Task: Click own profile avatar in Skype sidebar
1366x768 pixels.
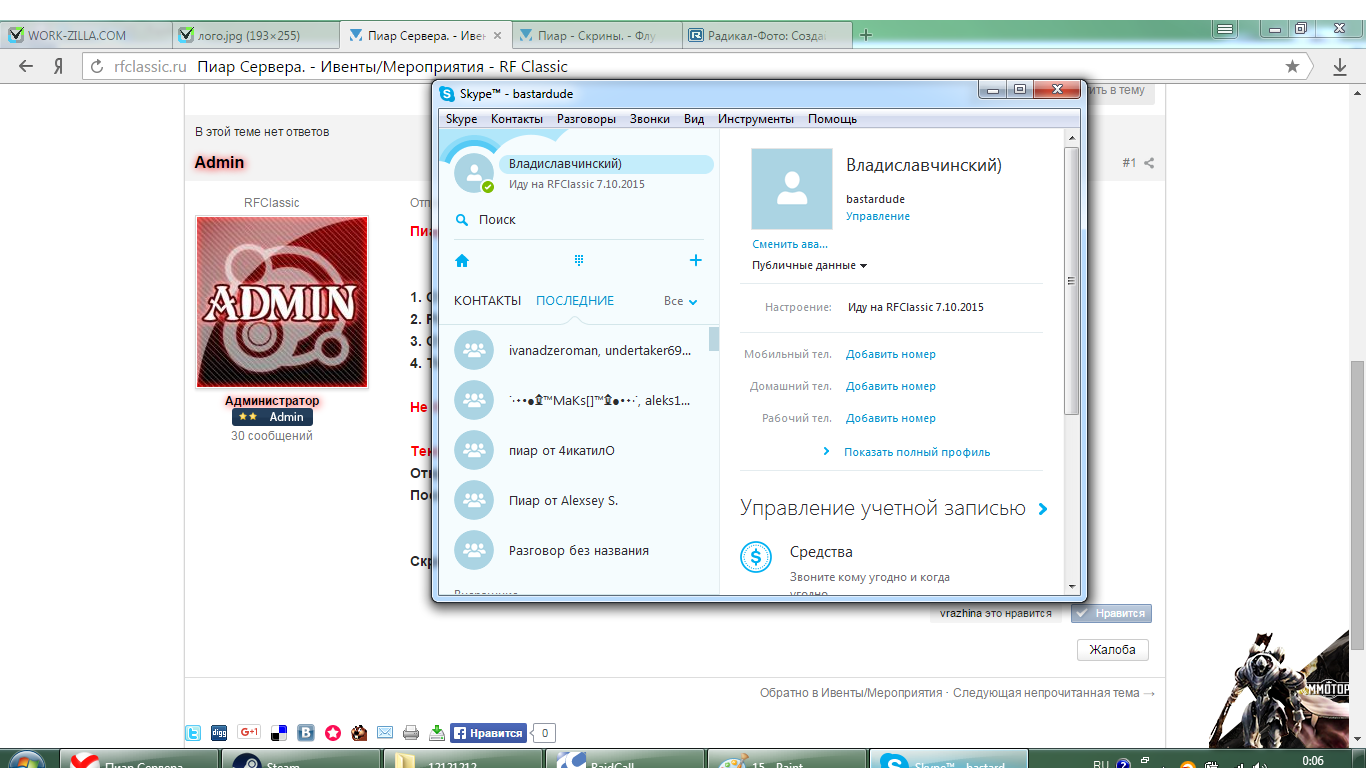Action: 474,172
